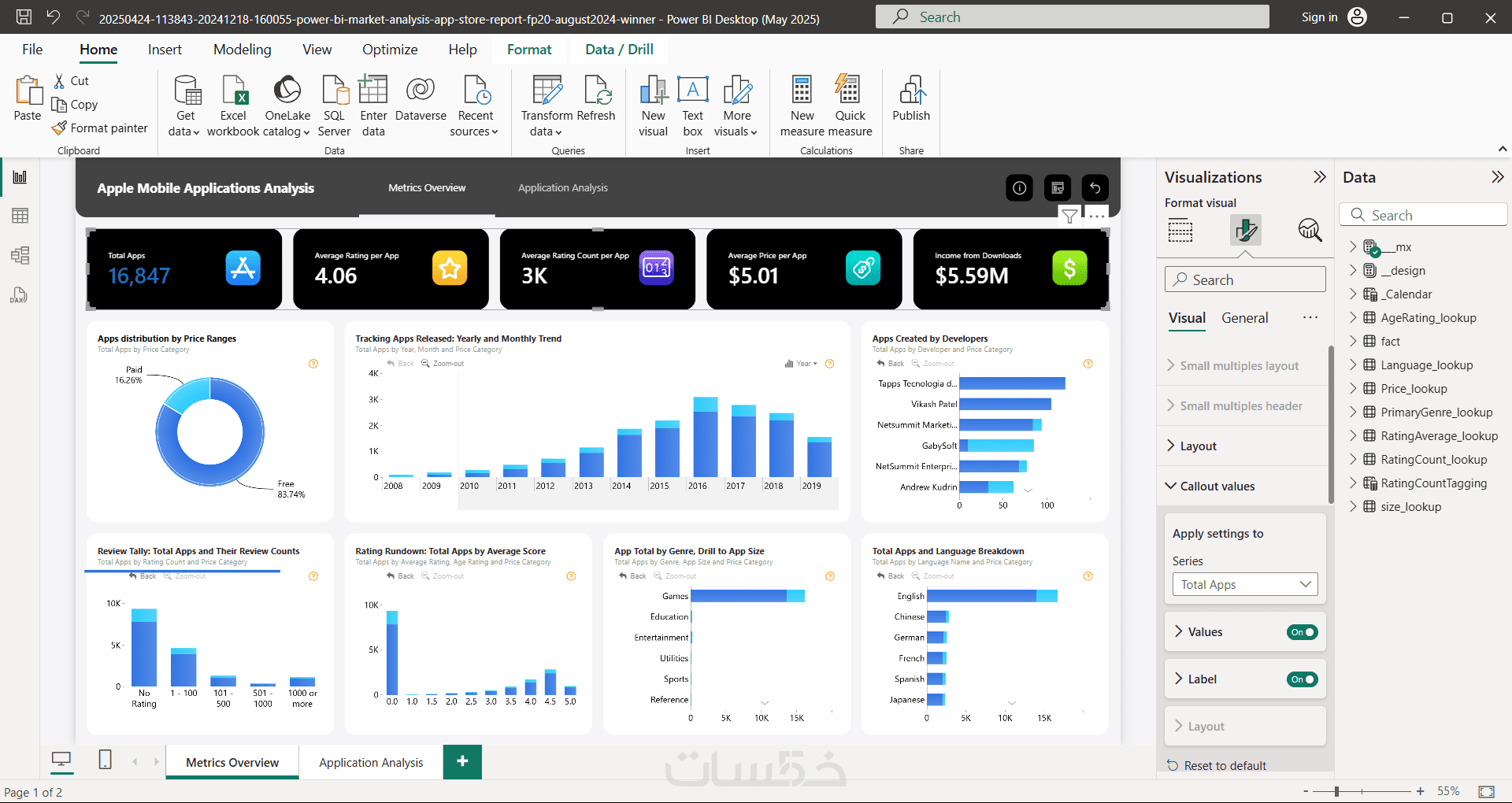Click Sign in

pos(1319,17)
